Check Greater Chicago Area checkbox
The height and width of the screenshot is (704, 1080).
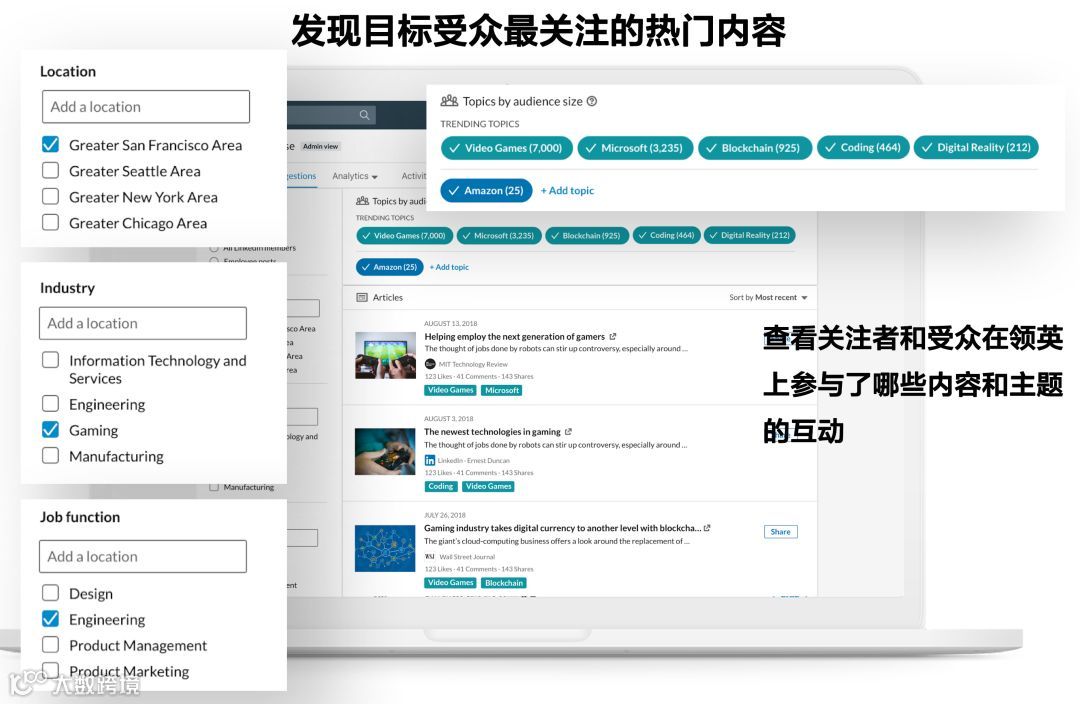(50, 222)
